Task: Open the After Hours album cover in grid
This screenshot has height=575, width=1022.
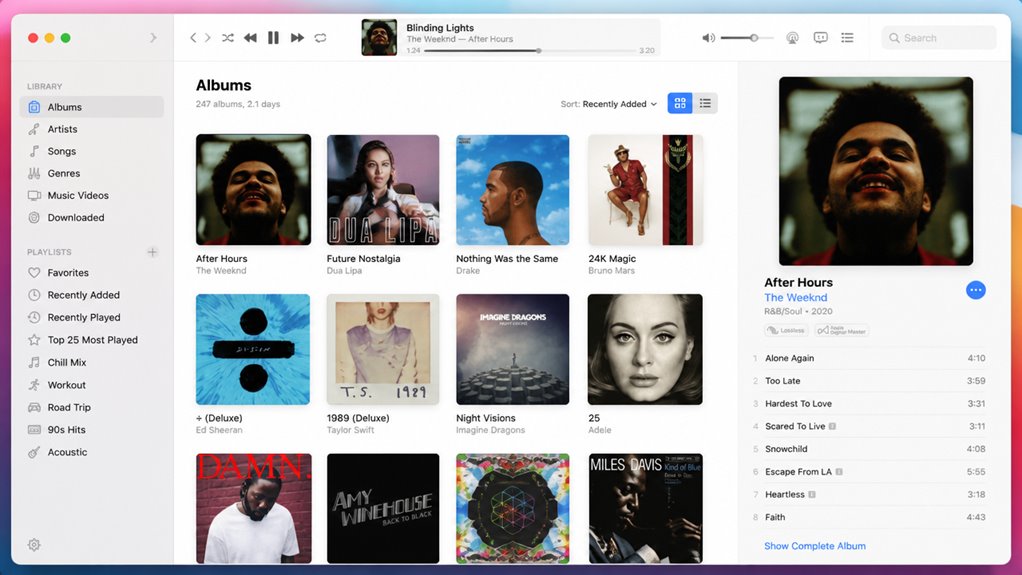Action: coord(254,190)
